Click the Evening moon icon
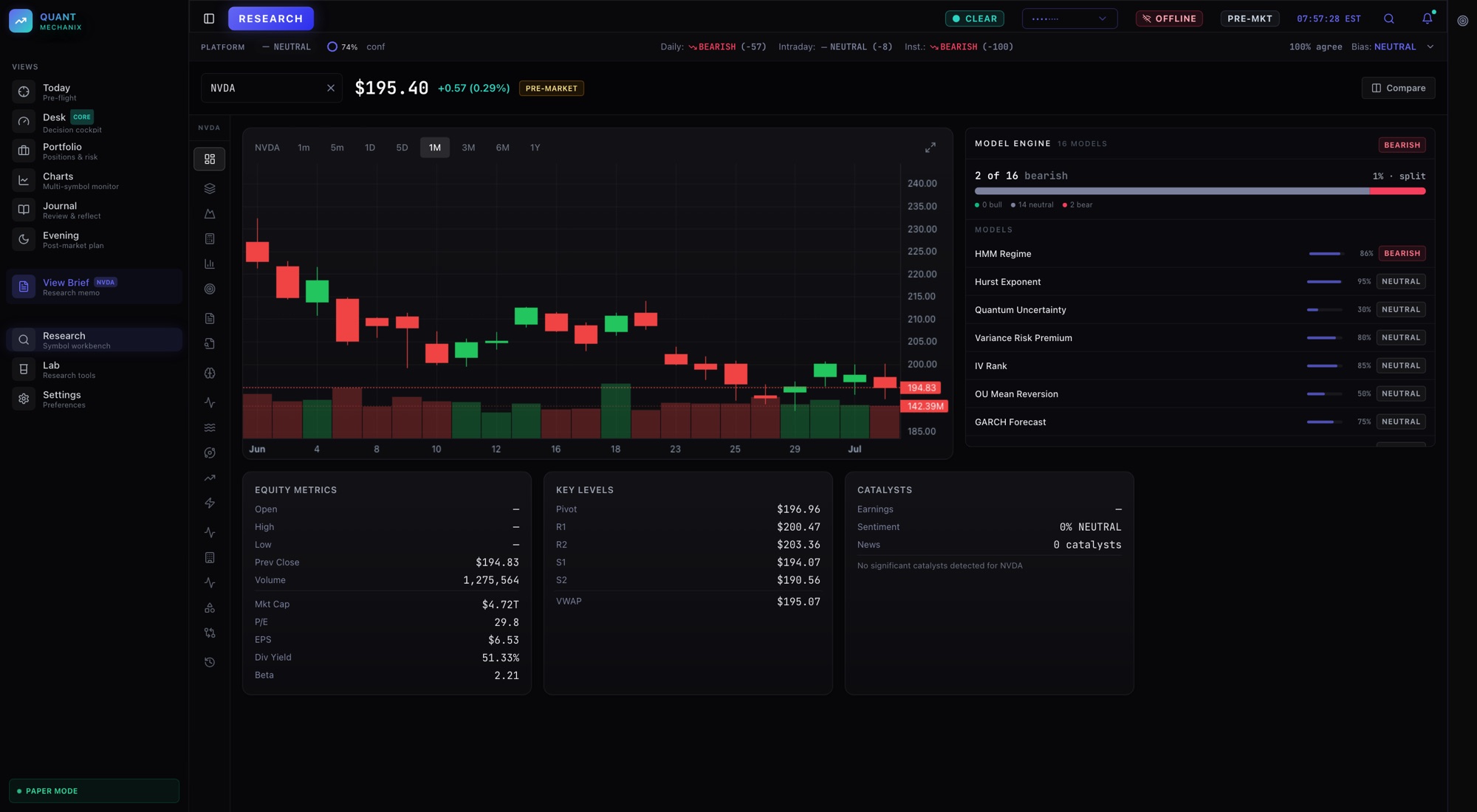The height and width of the screenshot is (812, 1477). click(24, 239)
